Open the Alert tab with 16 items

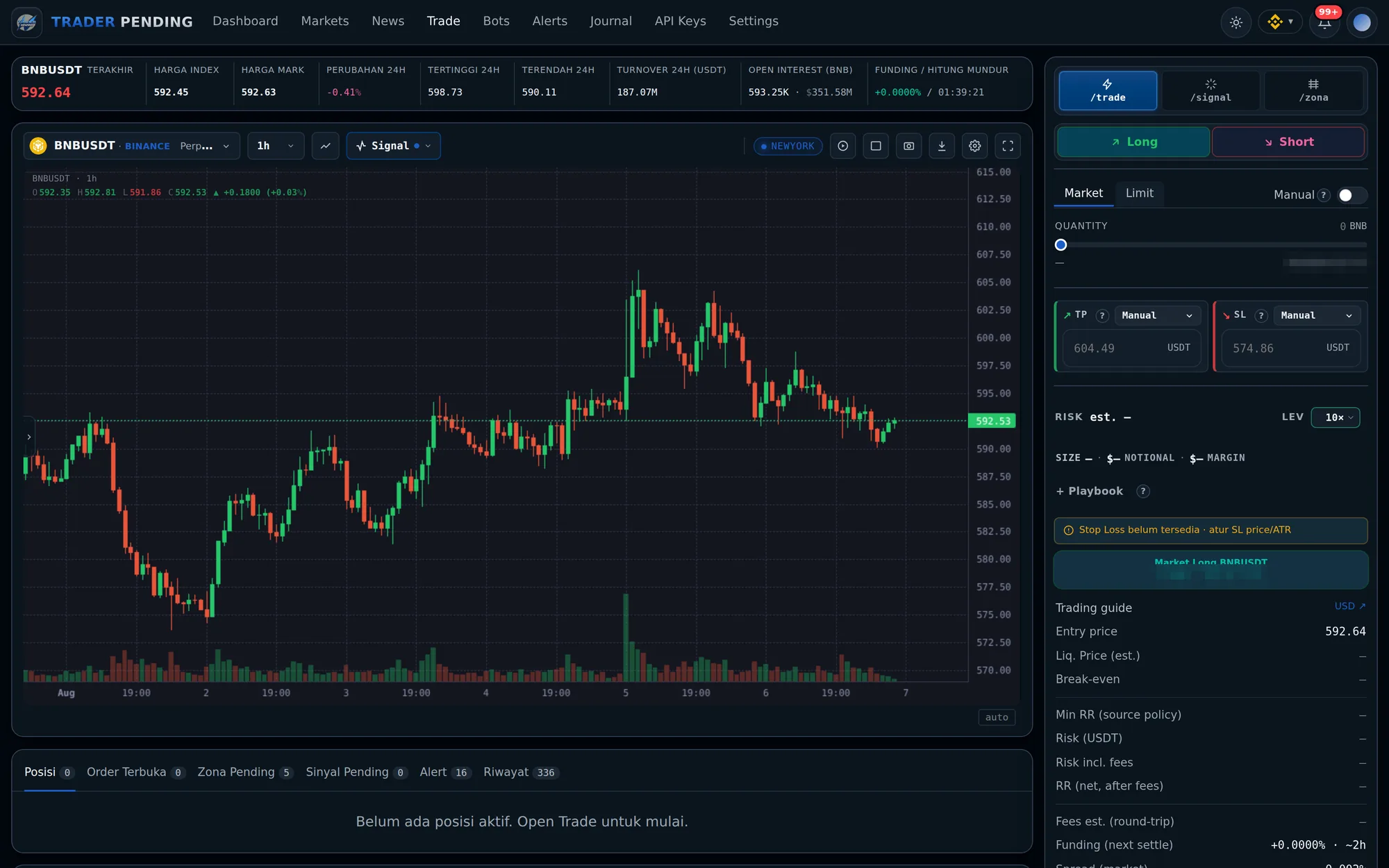[445, 772]
